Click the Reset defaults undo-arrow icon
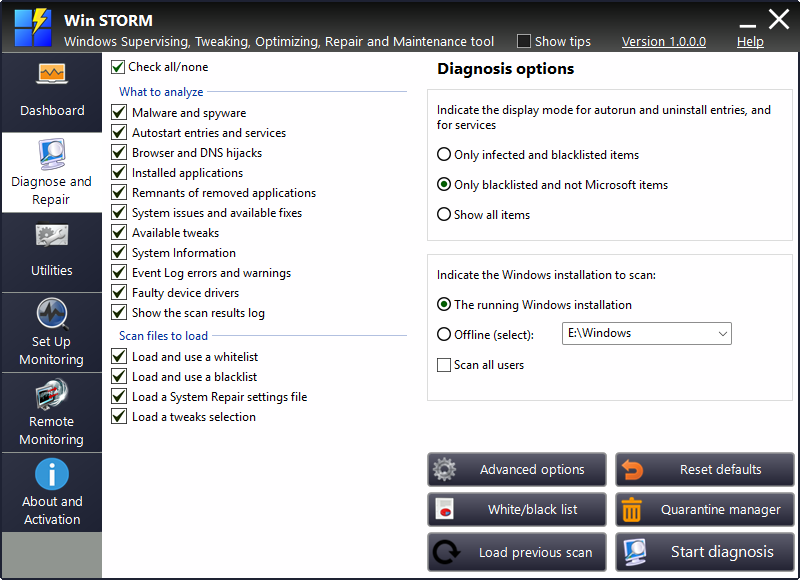 634,469
